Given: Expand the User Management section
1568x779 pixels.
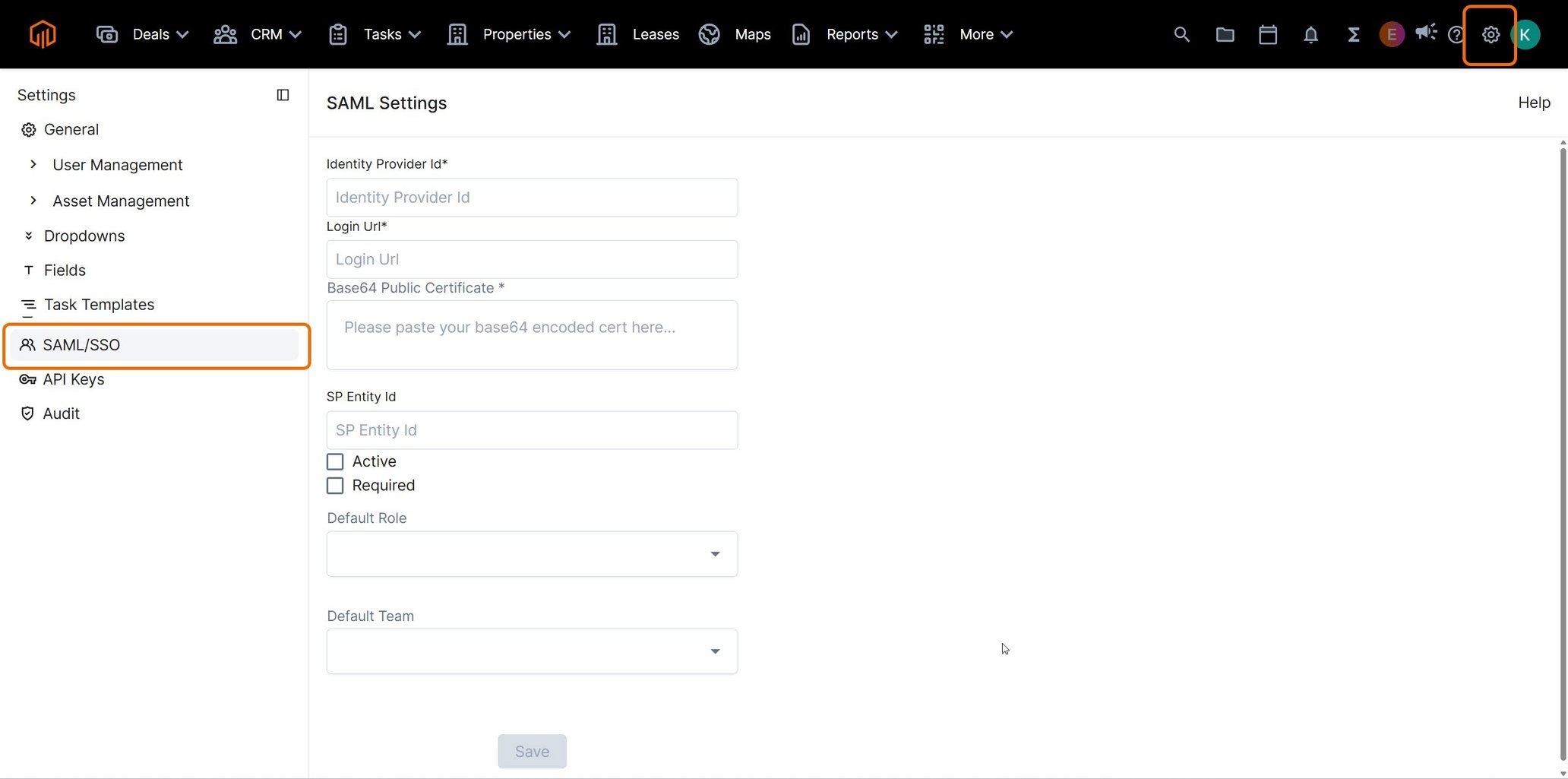Looking at the screenshot, I should (x=33, y=164).
